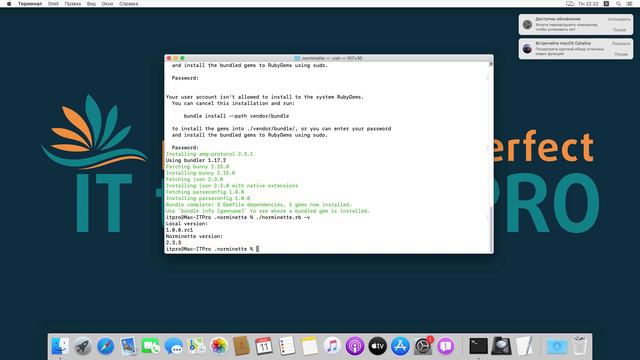Click the macOS Catalina notification icon
640x360 pixels.
tap(527, 49)
